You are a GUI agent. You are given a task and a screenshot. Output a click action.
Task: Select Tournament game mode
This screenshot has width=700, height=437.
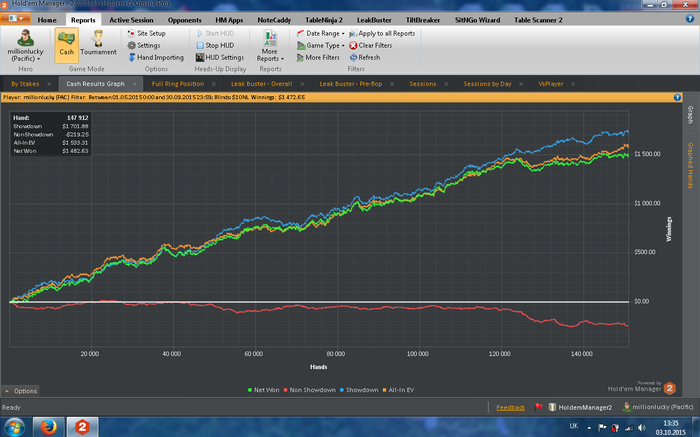(x=98, y=45)
